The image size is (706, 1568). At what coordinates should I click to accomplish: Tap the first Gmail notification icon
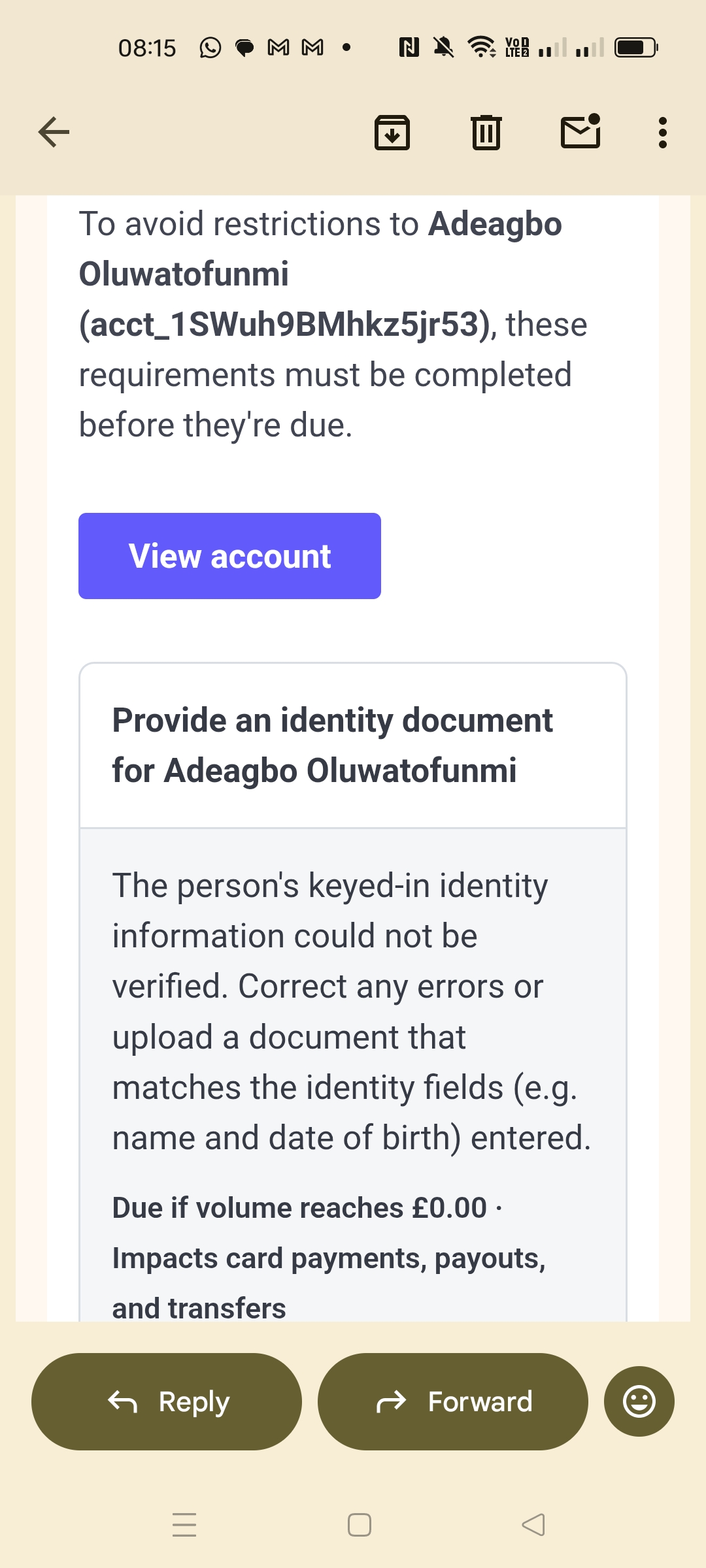[278, 48]
